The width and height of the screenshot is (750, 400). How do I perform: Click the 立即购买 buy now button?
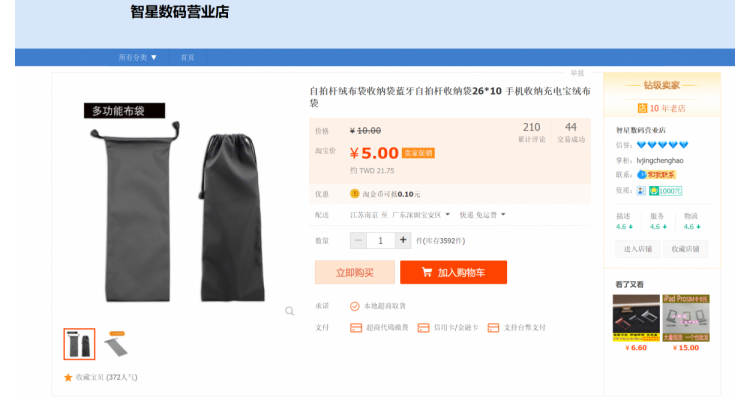[x=354, y=272]
